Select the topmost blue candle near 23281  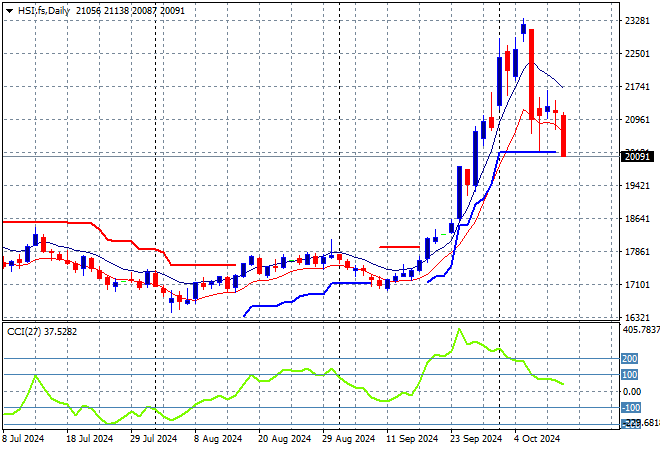point(523,29)
